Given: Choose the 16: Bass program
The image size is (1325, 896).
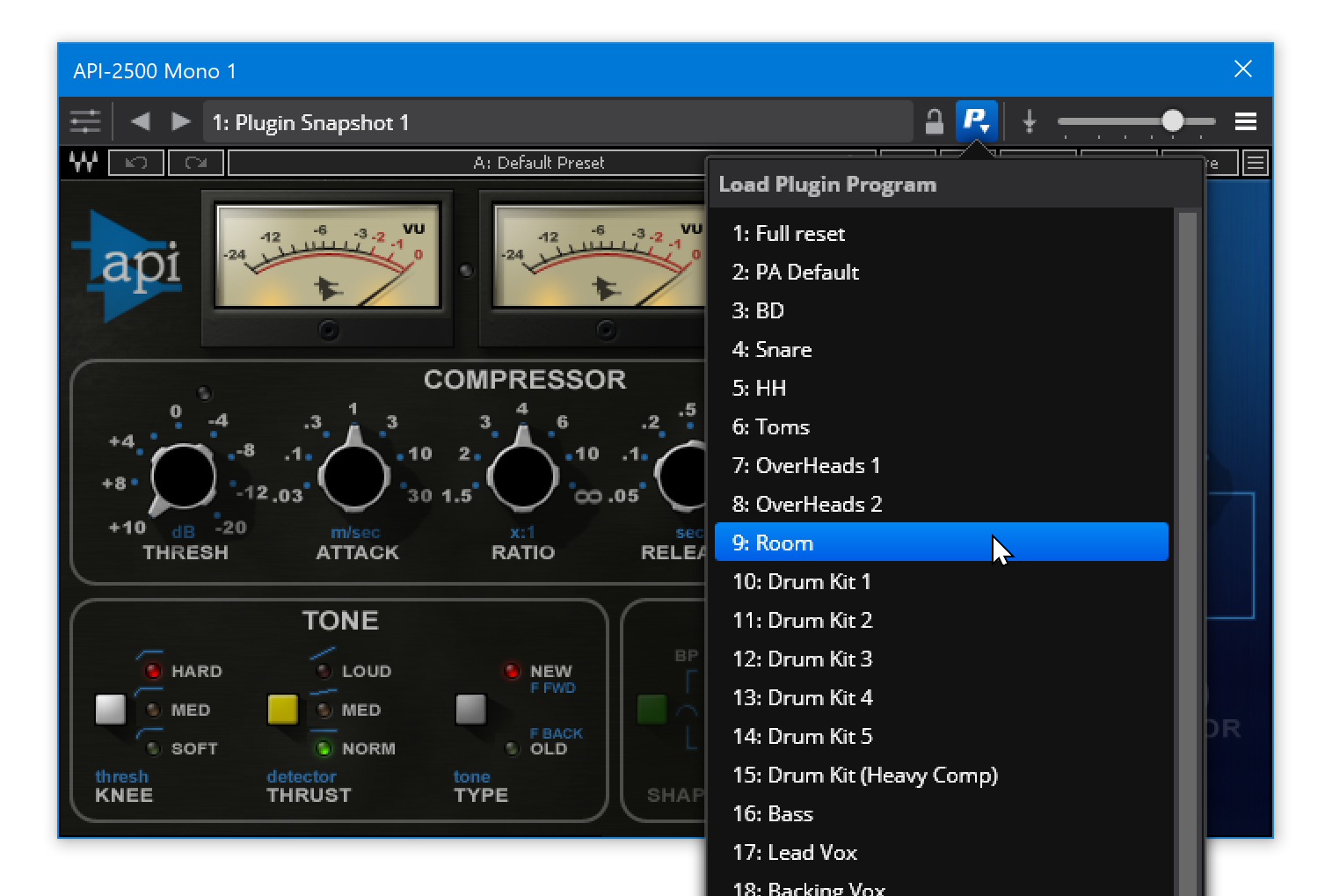Looking at the screenshot, I should 942,814.
